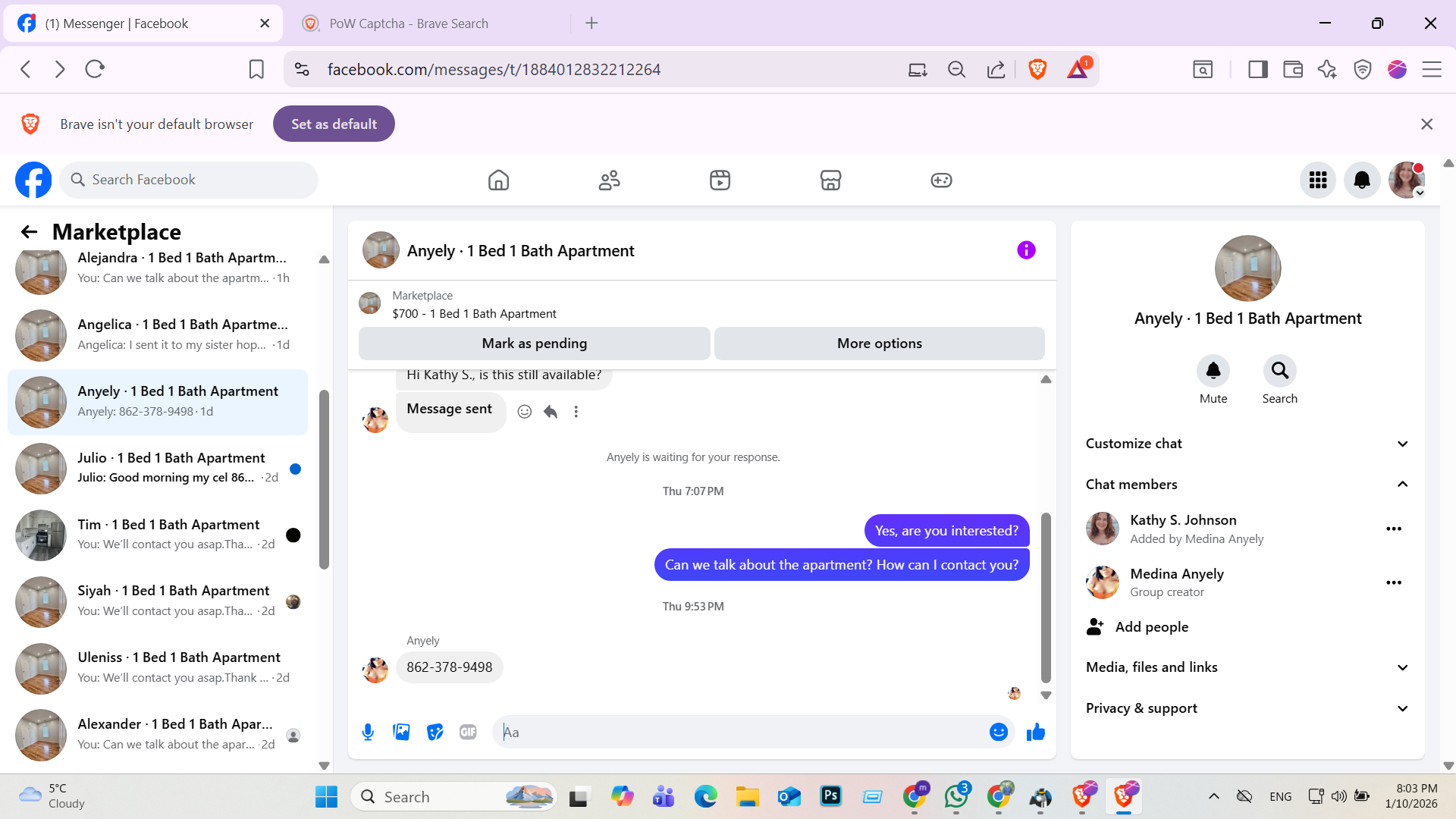The image size is (1456, 819).
Task: Open Kathy S. Johnson member options
Action: pyautogui.click(x=1394, y=529)
